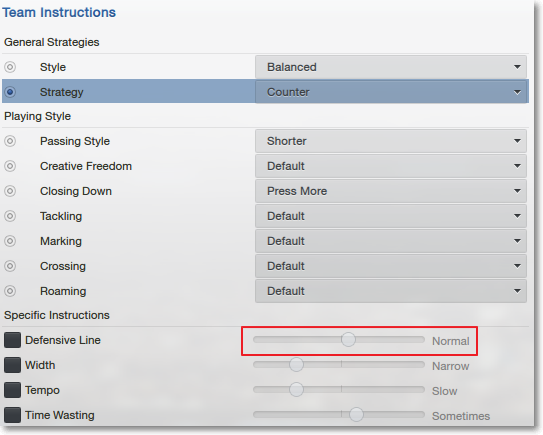
Task: Select the Roaming radio button
Action: (x=10, y=291)
